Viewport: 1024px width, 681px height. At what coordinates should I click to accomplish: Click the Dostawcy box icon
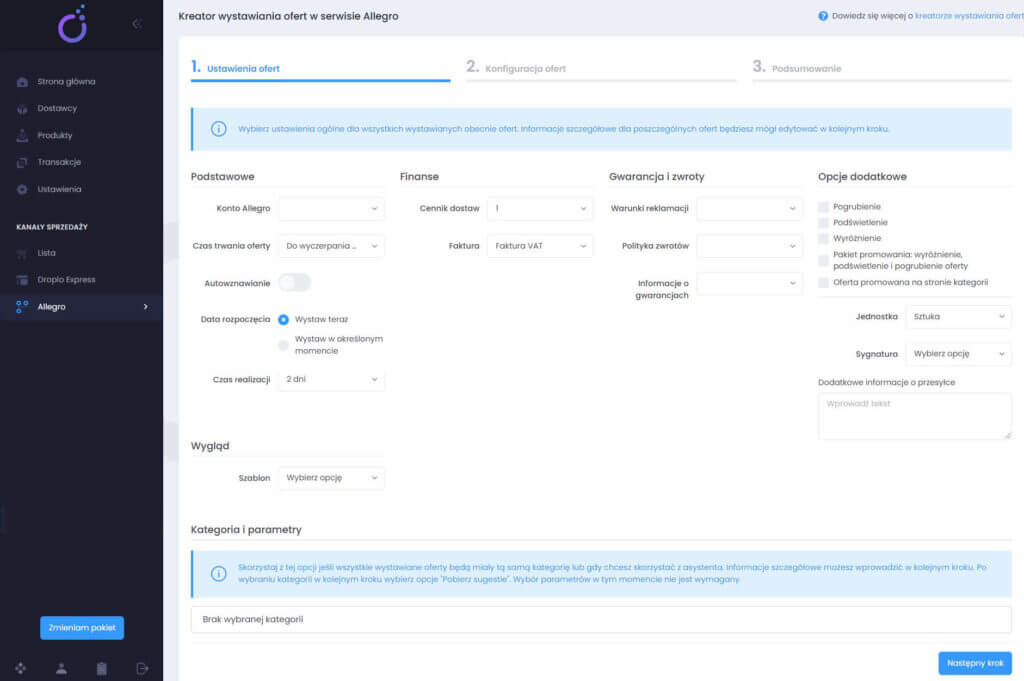click(22, 108)
